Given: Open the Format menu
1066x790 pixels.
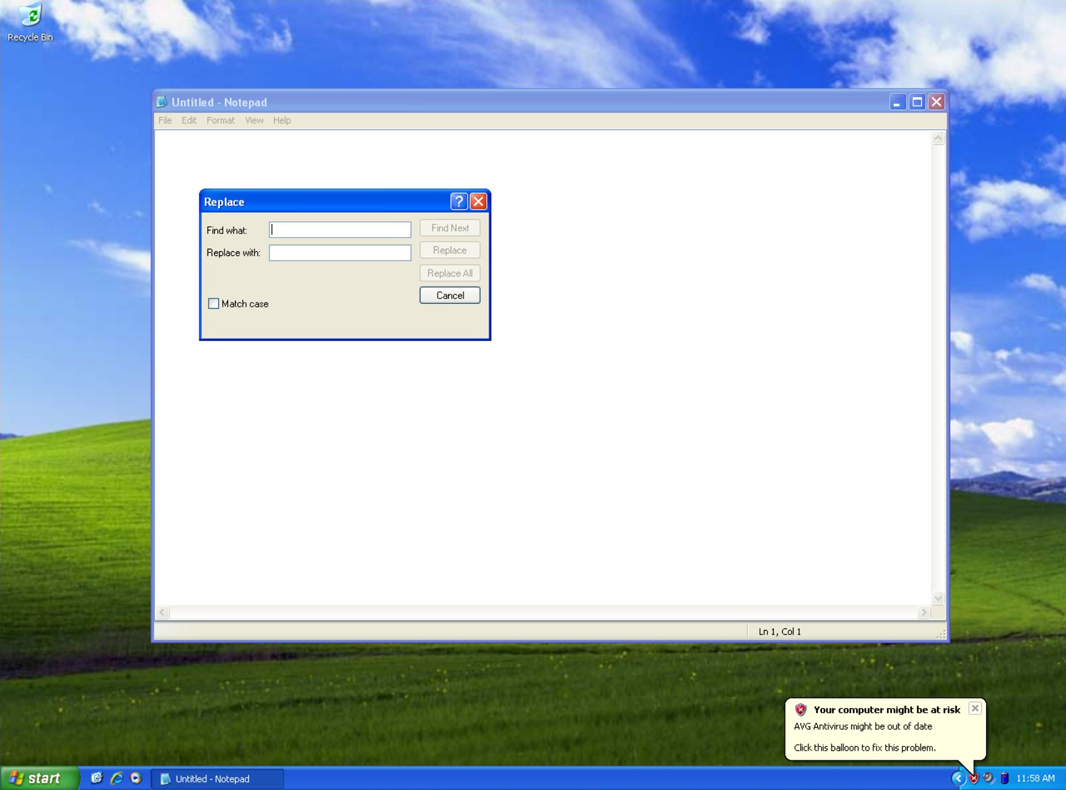Looking at the screenshot, I should point(220,120).
